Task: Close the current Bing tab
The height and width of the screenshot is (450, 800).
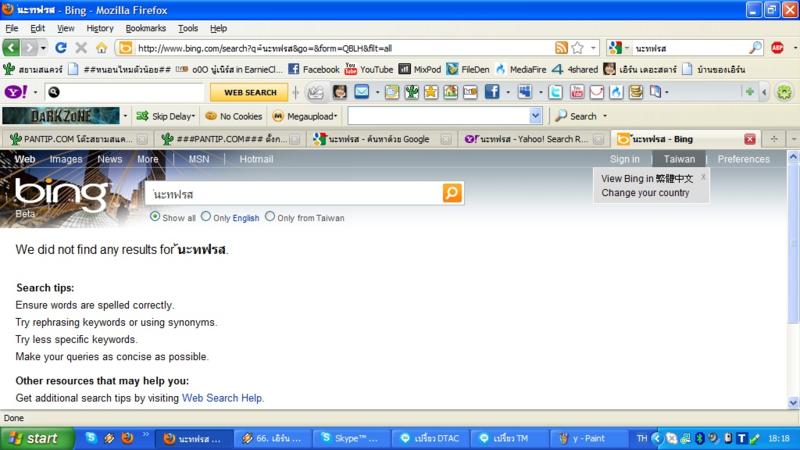Action: (x=749, y=139)
